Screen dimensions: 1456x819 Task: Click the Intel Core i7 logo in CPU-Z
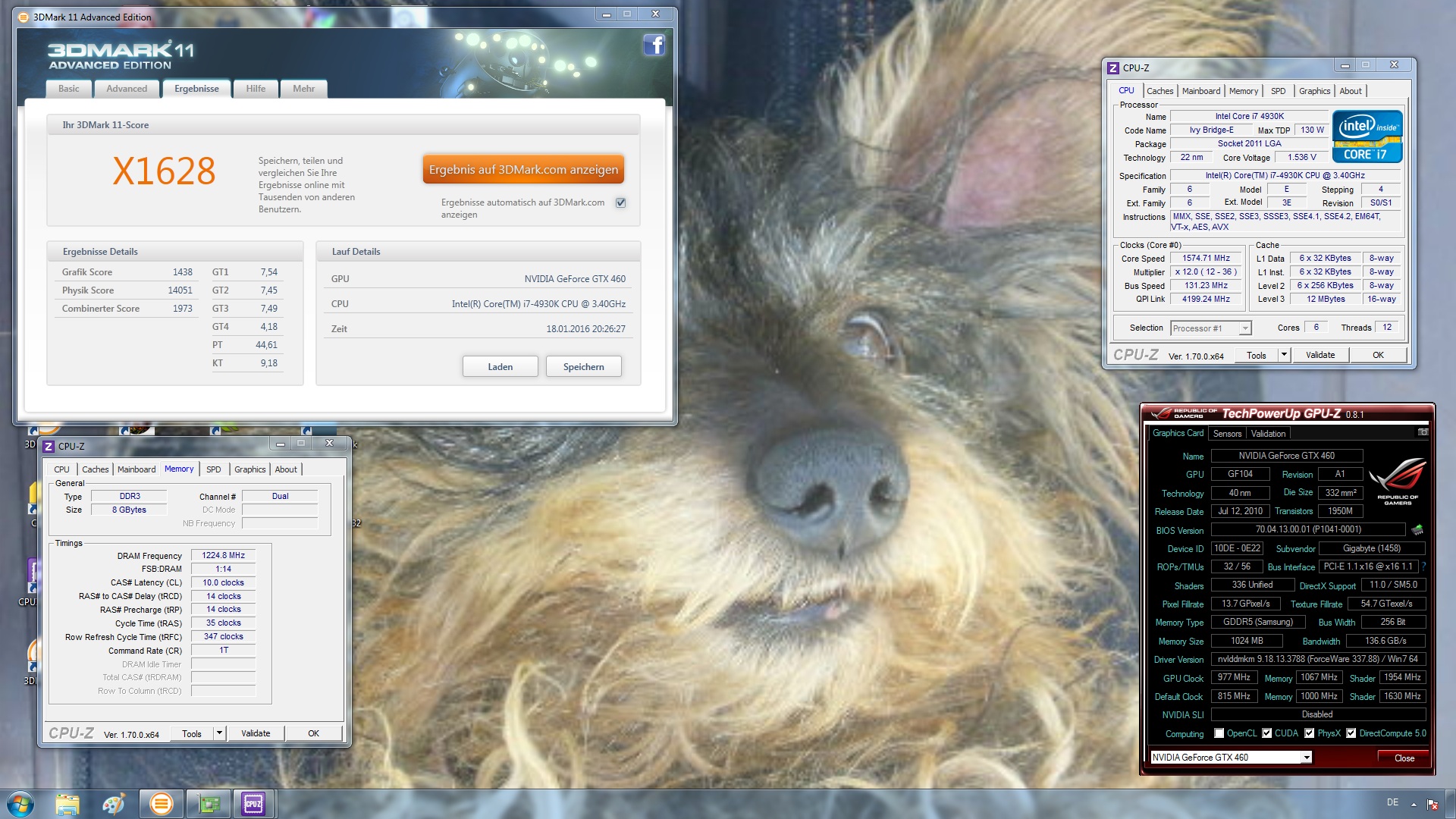[x=1367, y=136]
